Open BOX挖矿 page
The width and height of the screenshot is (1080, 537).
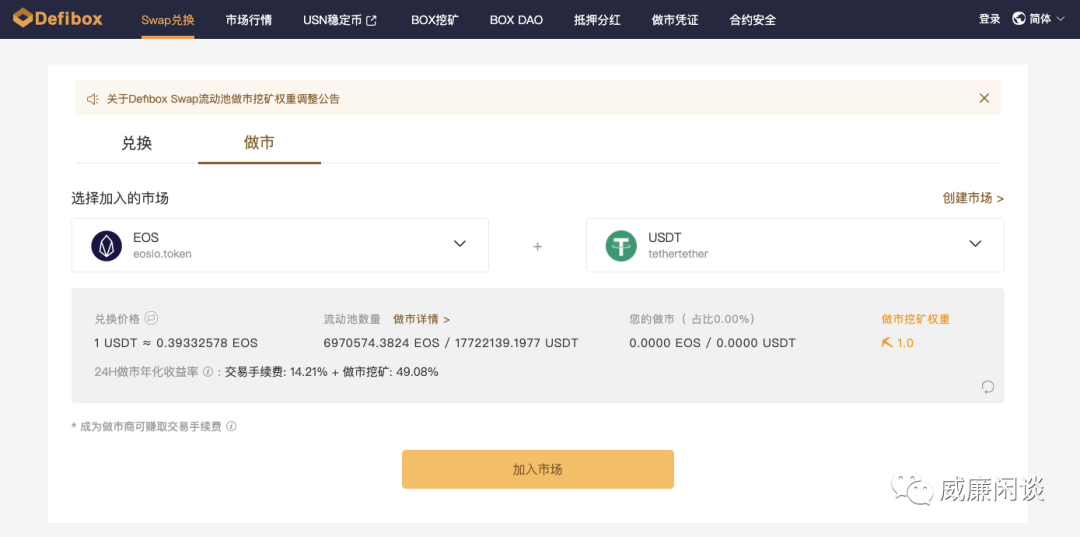point(435,20)
